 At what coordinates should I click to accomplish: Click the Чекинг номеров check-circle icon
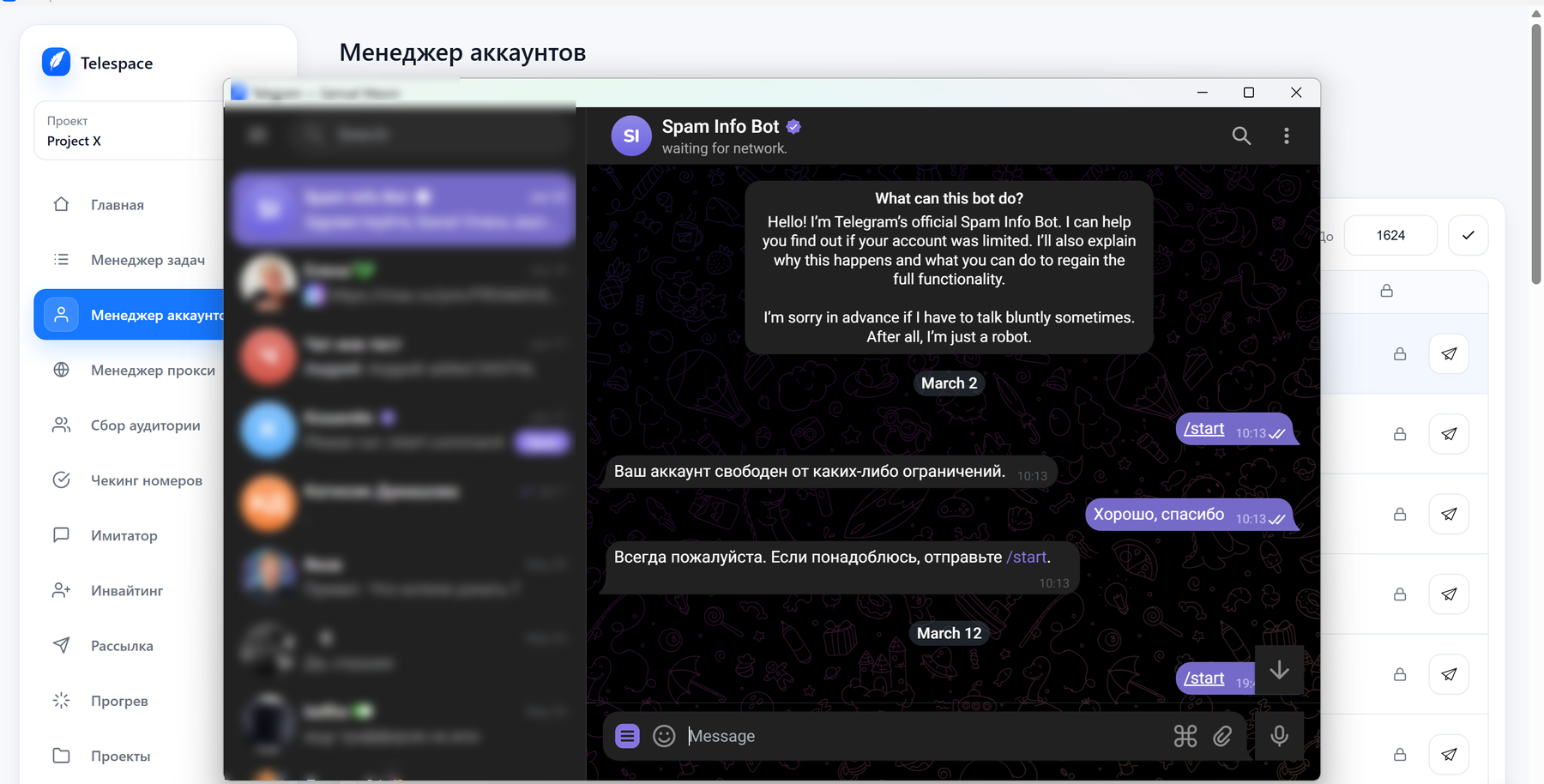click(x=61, y=479)
